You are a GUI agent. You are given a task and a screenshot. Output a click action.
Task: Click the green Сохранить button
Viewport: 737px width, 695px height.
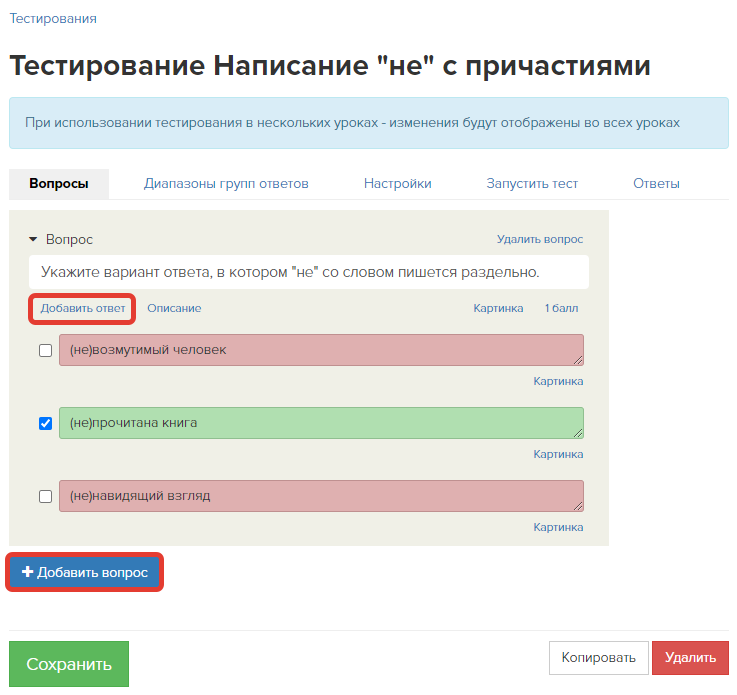coord(69,664)
